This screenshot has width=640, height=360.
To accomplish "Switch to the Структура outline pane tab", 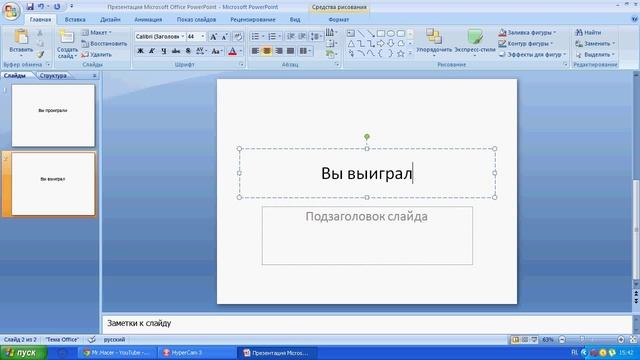I will [53, 76].
